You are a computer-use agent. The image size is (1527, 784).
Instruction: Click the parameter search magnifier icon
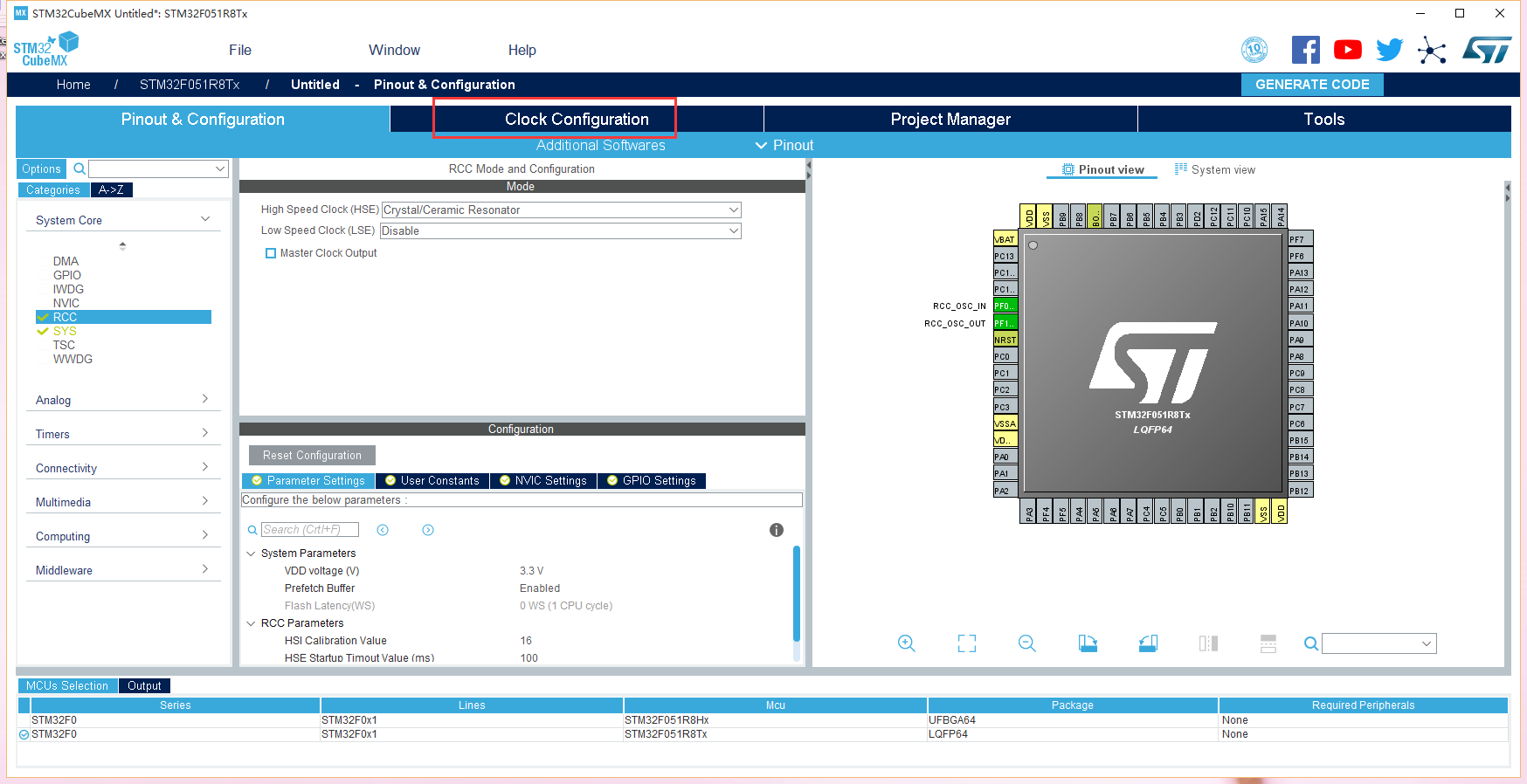coord(252,530)
